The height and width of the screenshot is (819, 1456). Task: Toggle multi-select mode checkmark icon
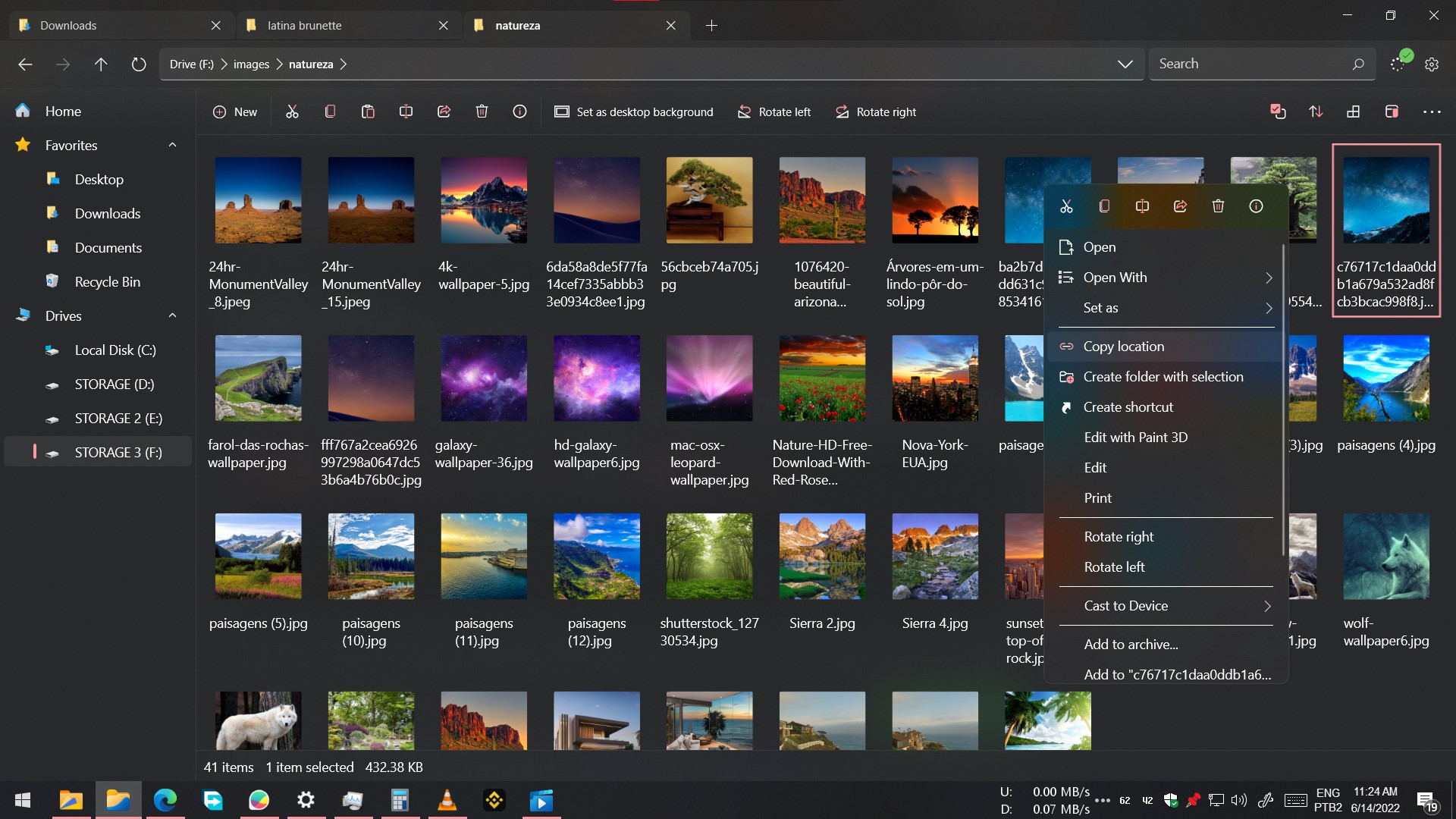coord(1279,111)
